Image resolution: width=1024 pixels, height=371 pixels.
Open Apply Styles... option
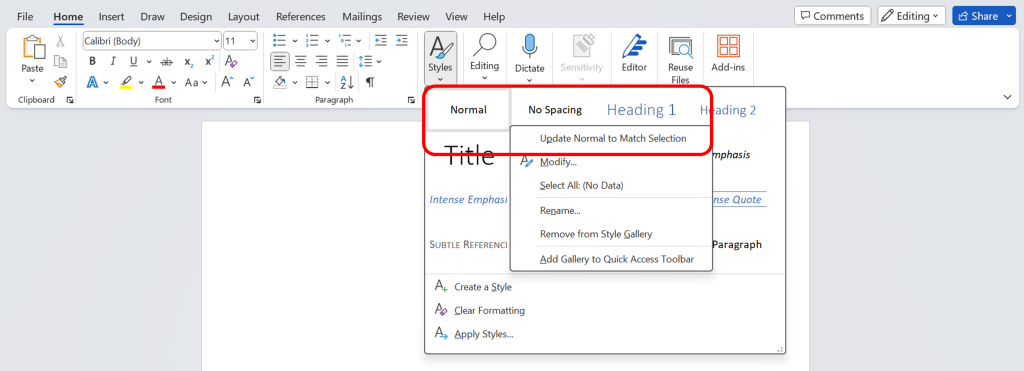(474, 334)
